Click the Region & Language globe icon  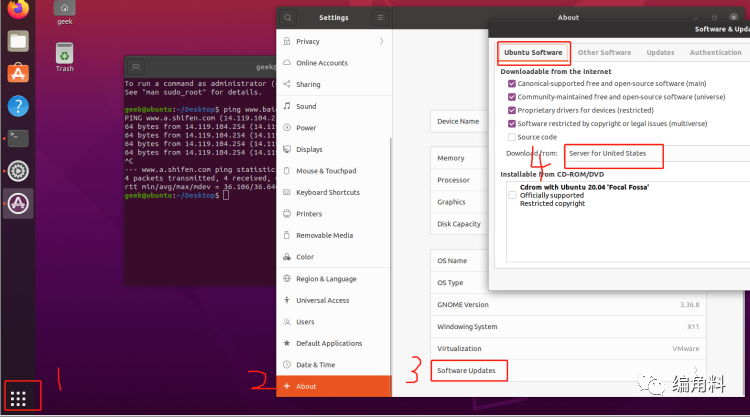(x=287, y=278)
